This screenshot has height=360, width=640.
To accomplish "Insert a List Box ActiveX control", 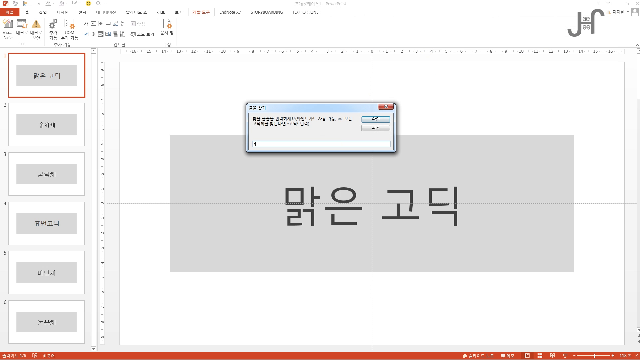I will tap(108, 34).
